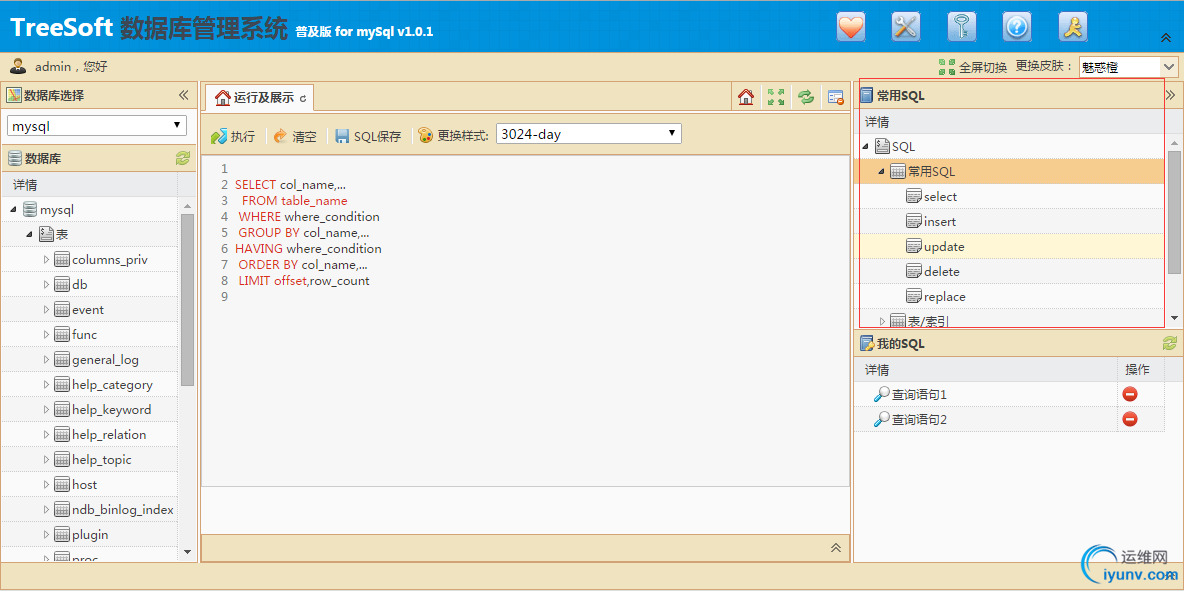1184x591 pixels.
Task: Open the question mark help icon
Action: pos(1016,27)
